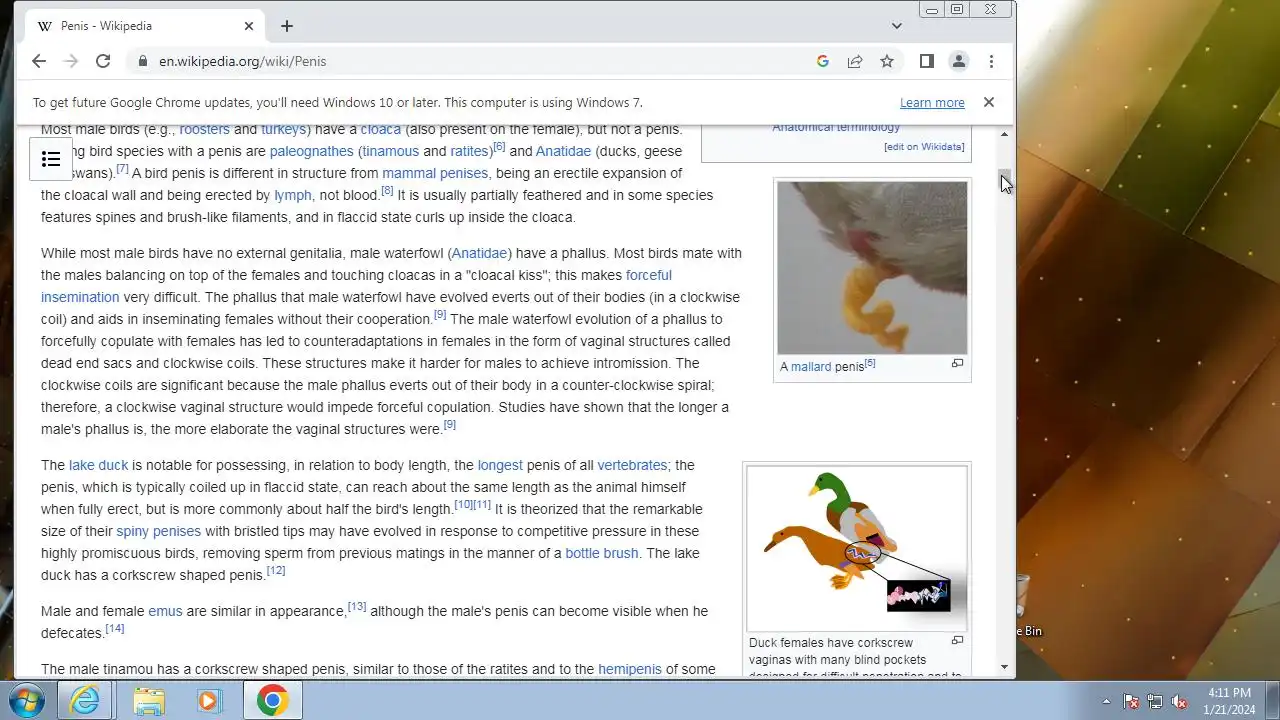Show hidden system tray icons
1280x720 pixels.
pyautogui.click(x=1106, y=701)
